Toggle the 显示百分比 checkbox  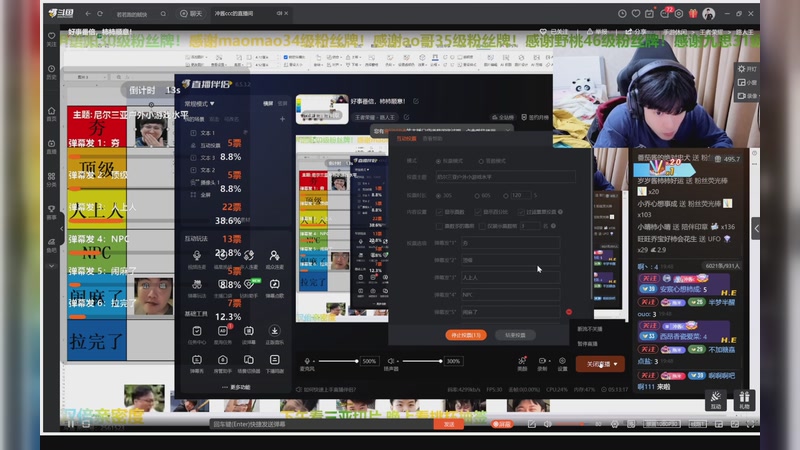click(478, 212)
